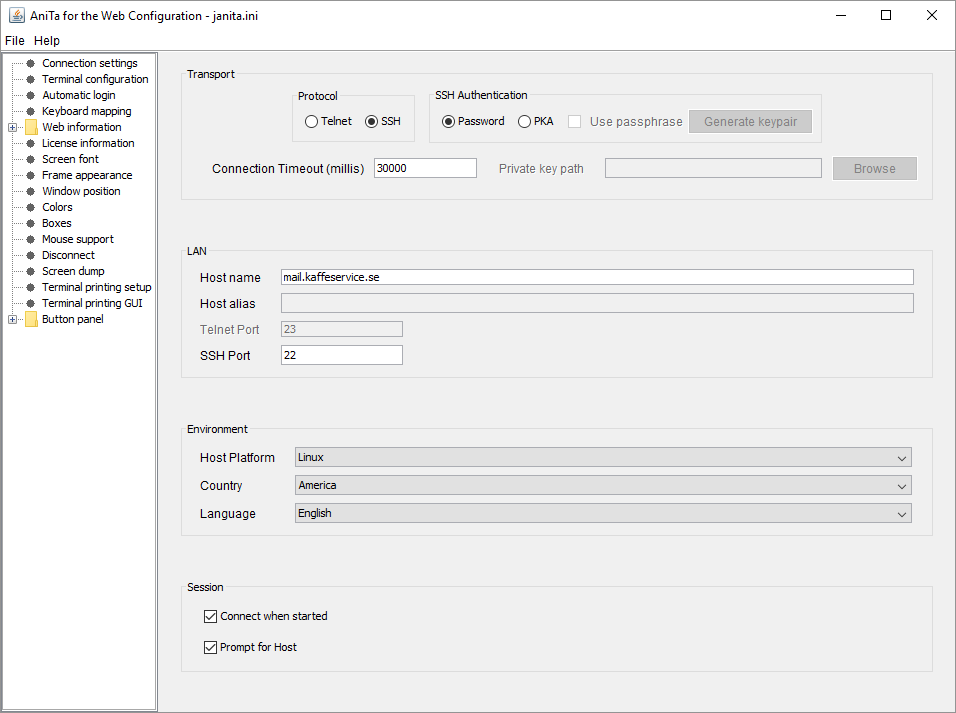Screen dimensions: 956x713
Task: Click the Button panel folder icon
Action: [x=31, y=319]
